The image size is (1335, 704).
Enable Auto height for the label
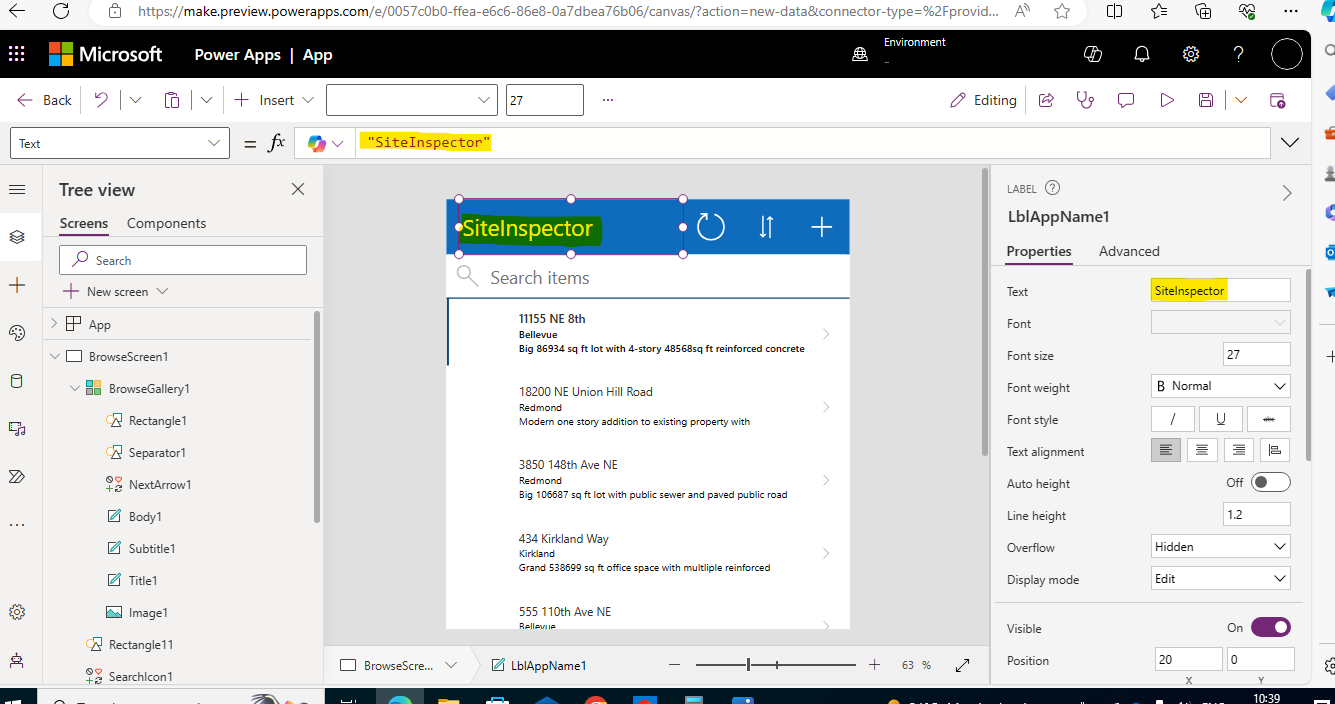(x=1270, y=482)
